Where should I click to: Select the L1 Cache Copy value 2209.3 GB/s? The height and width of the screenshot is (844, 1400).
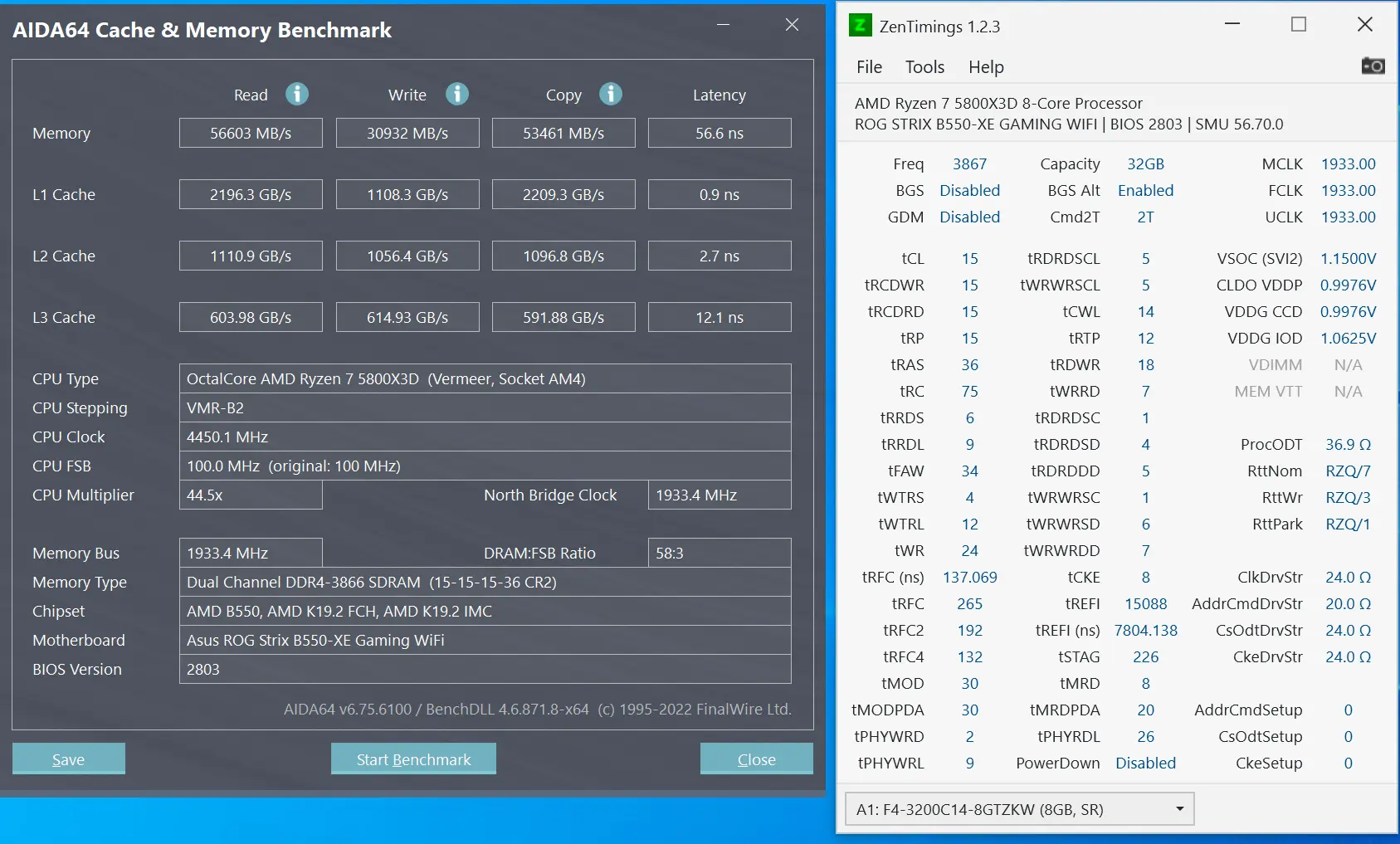click(x=563, y=194)
